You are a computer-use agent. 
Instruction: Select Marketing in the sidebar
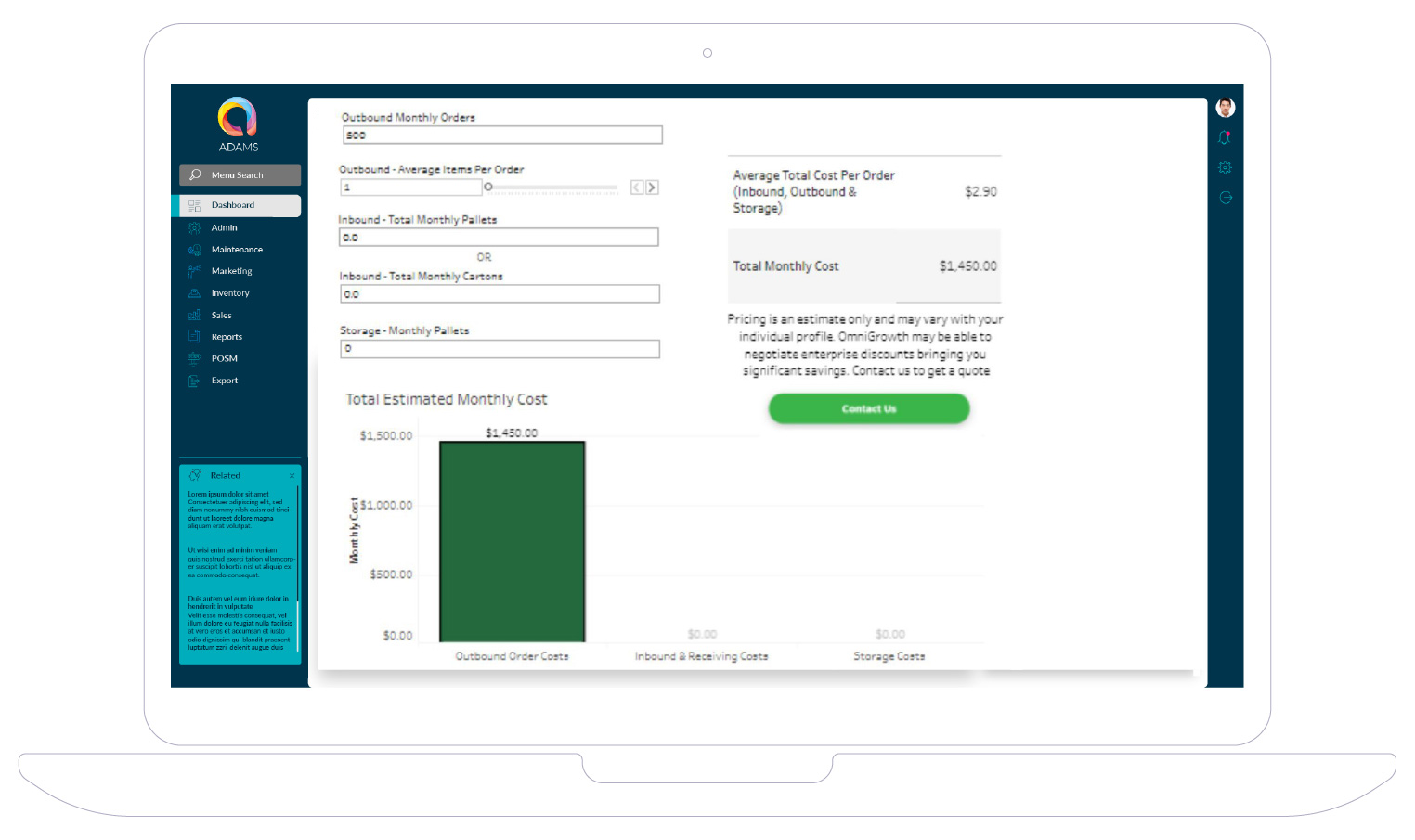click(x=231, y=271)
